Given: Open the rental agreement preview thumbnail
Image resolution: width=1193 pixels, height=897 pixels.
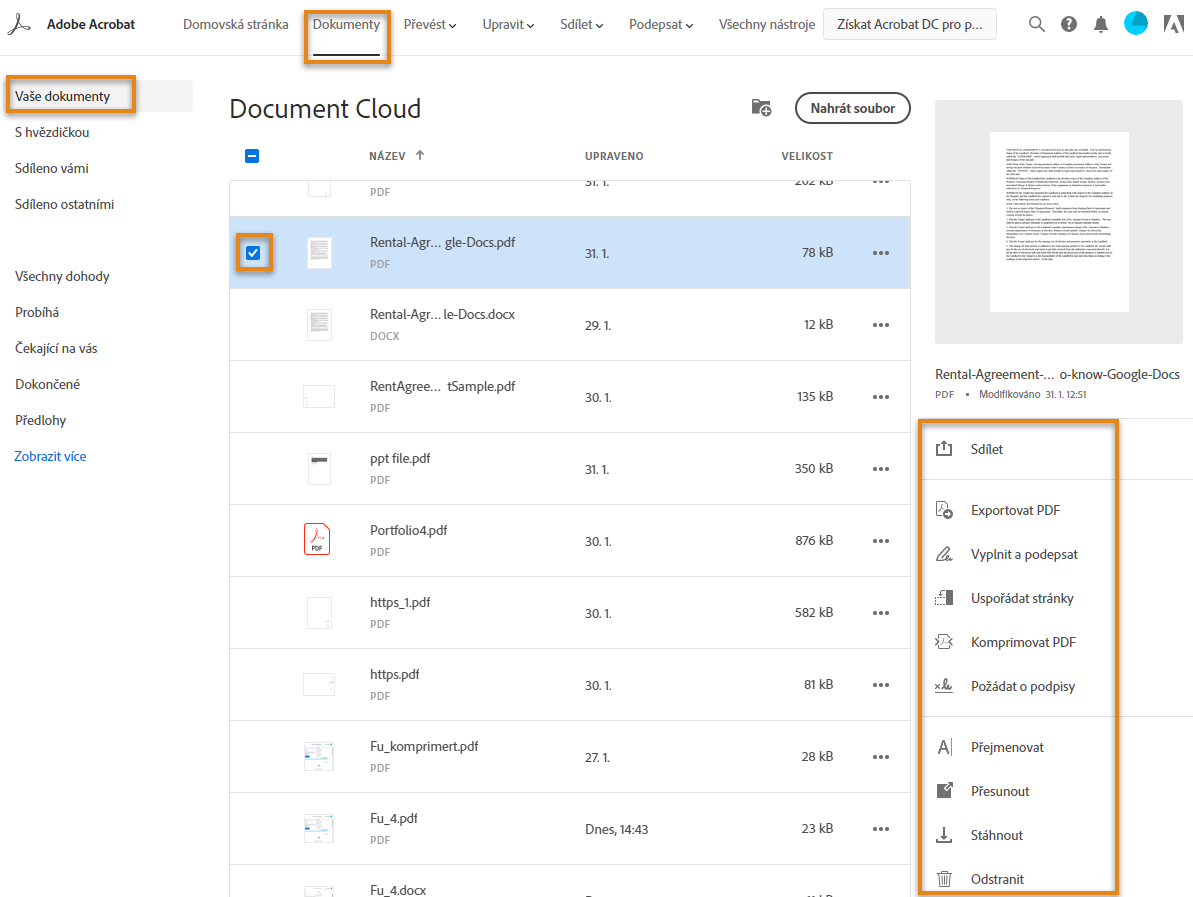Looking at the screenshot, I should point(1059,221).
